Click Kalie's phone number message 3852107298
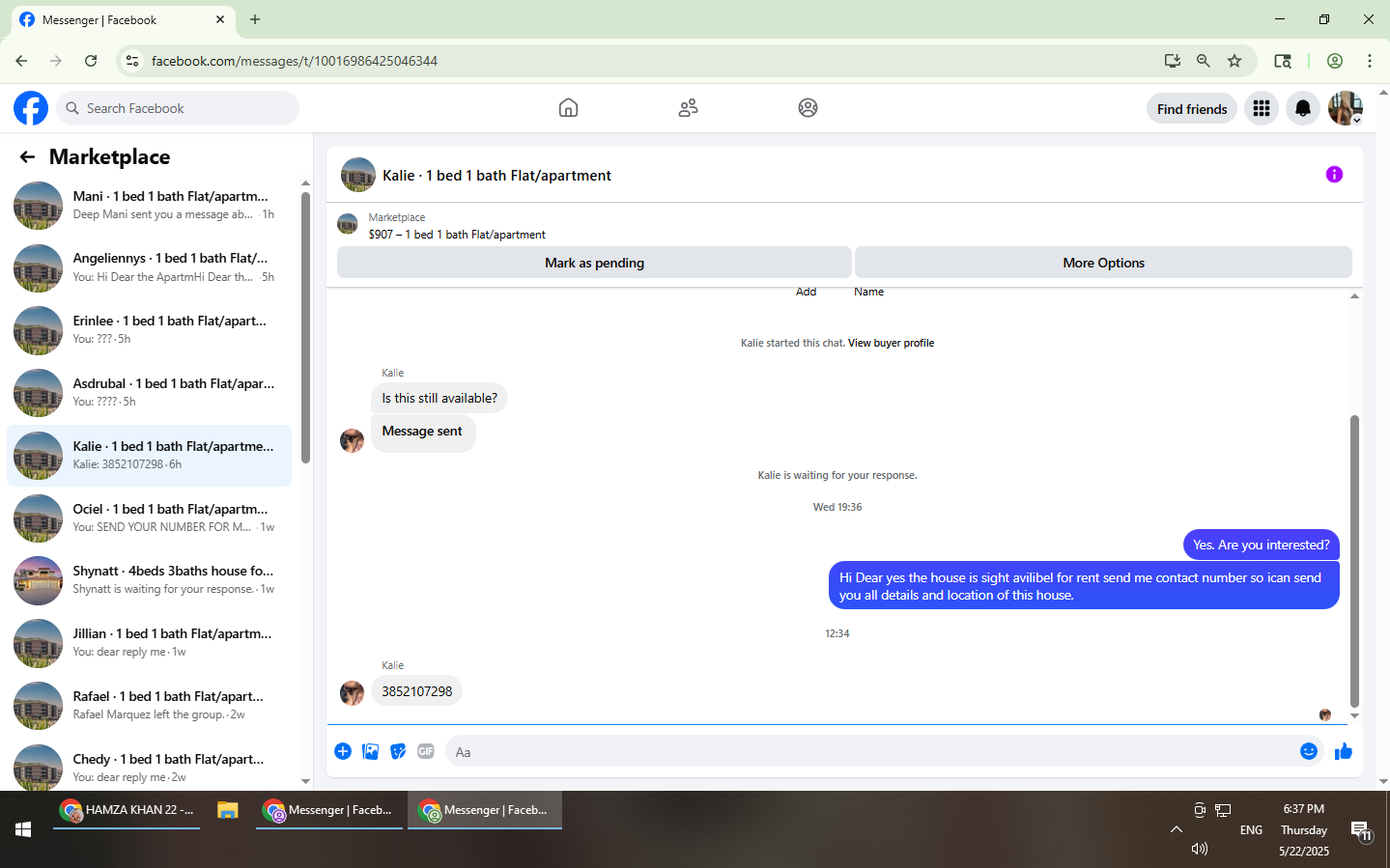1390x868 pixels. [417, 691]
